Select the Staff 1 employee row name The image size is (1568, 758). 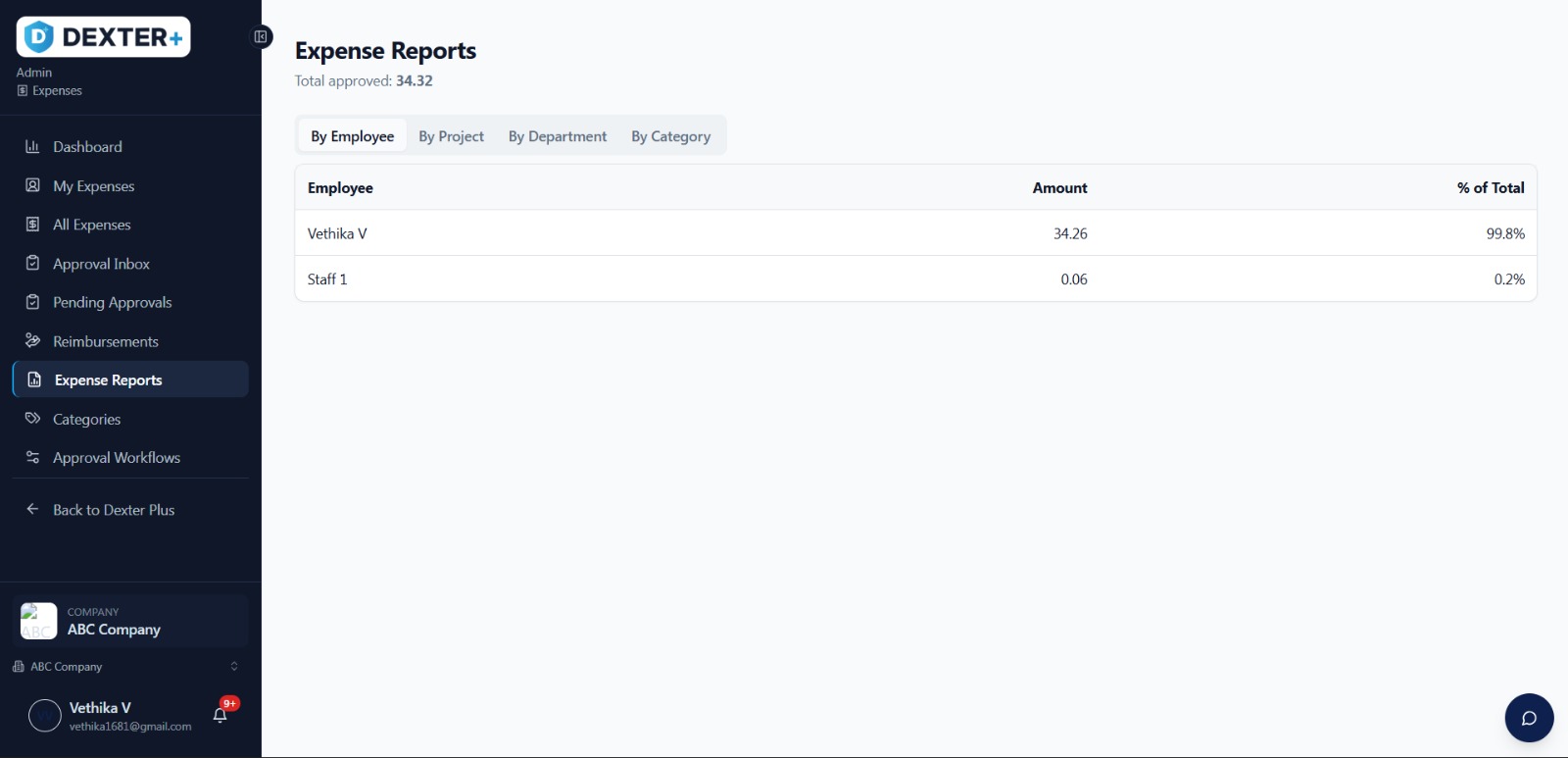click(x=327, y=279)
